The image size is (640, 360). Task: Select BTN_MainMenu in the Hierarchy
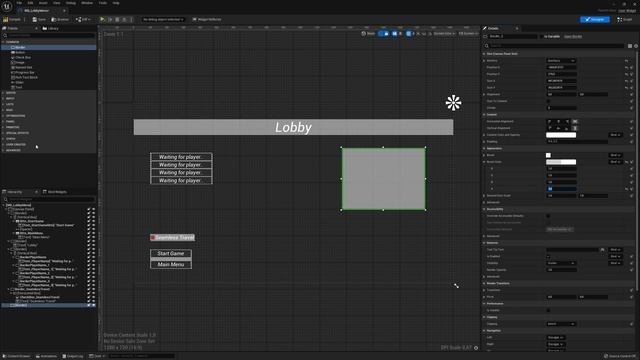(31, 233)
